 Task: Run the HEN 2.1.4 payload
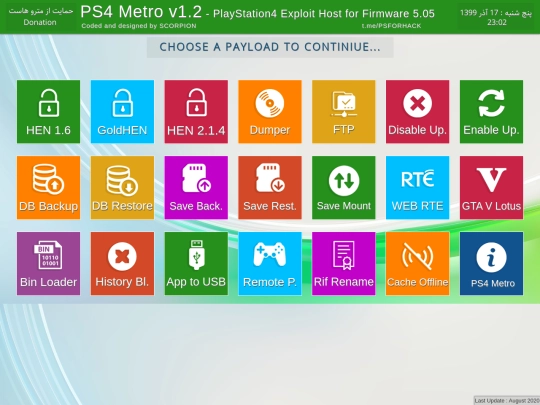(196, 112)
